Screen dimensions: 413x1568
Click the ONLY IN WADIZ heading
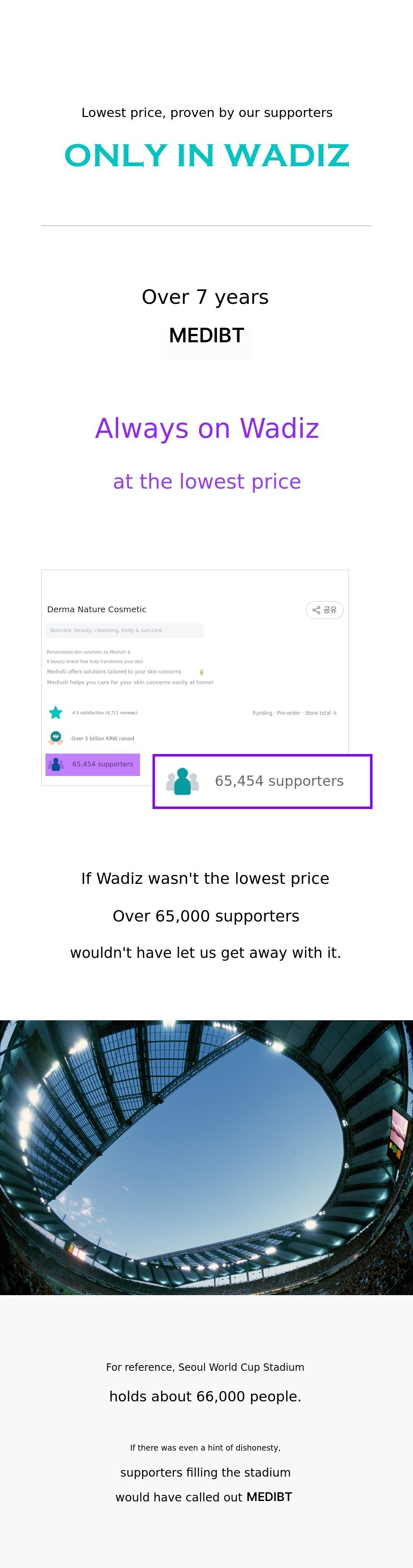[x=207, y=155]
